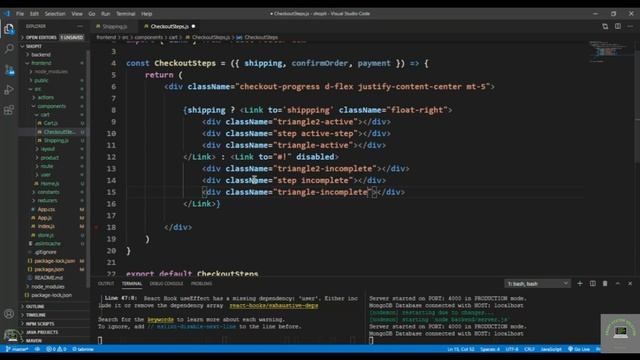Split the editor to the right

click(618, 27)
